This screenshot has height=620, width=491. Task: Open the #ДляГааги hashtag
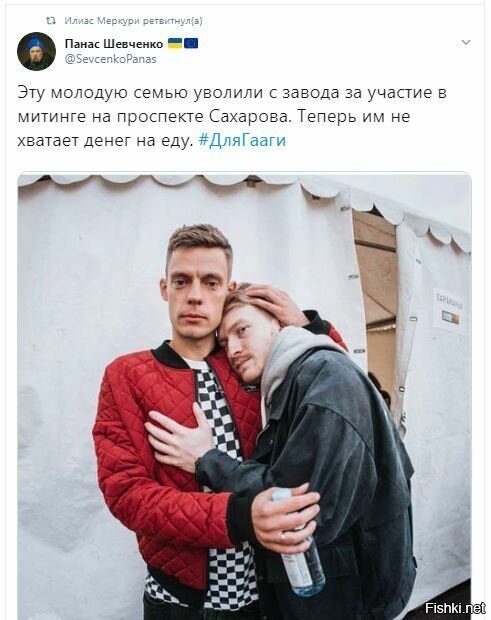[x=242, y=140]
